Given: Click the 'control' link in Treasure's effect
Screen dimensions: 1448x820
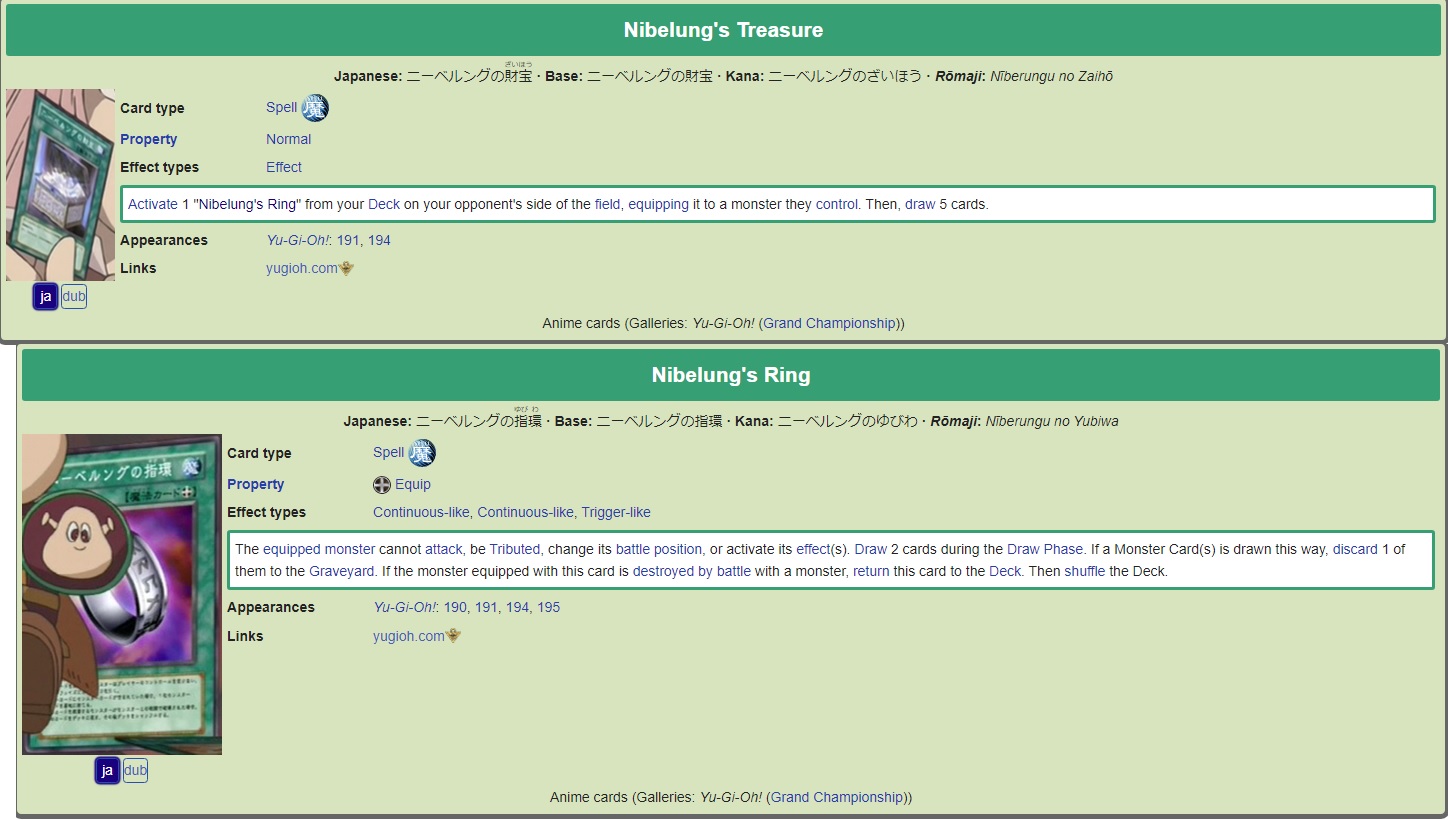Looking at the screenshot, I should pyautogui.click(x=837, y=204).
